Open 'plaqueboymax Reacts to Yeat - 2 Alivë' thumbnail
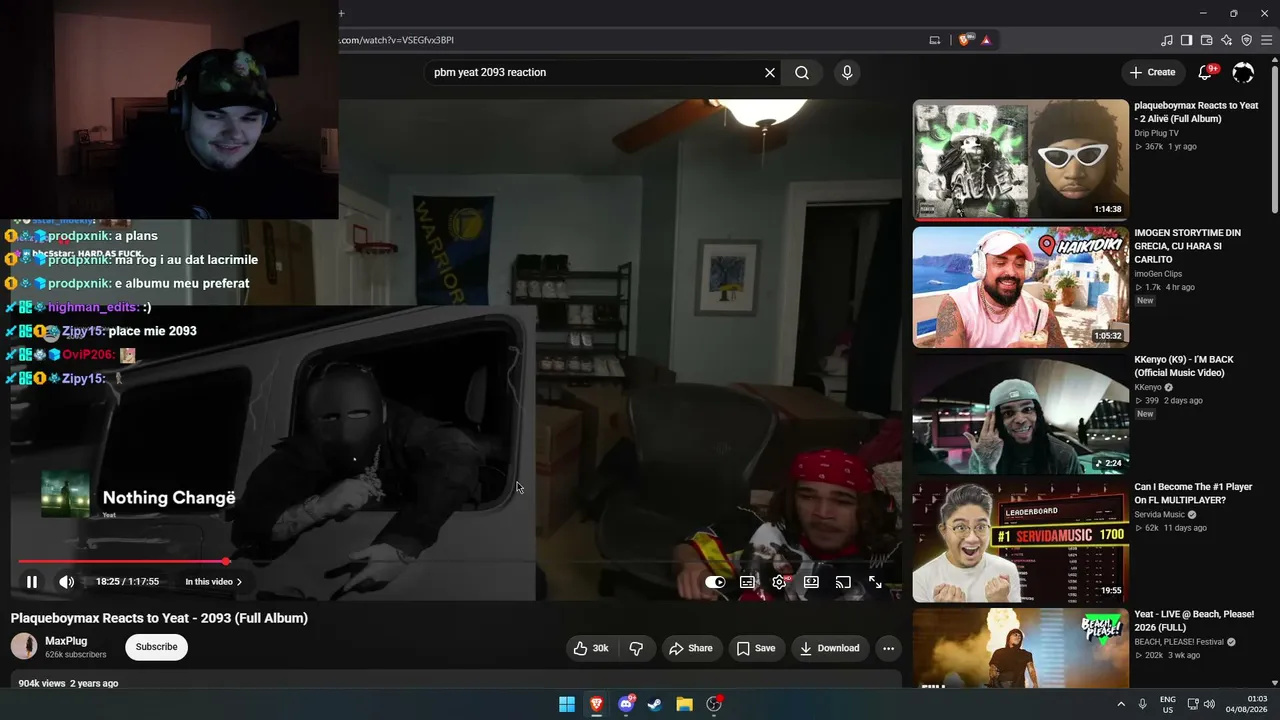Viewport: 1280px width, 720px height. (1020, 160)
